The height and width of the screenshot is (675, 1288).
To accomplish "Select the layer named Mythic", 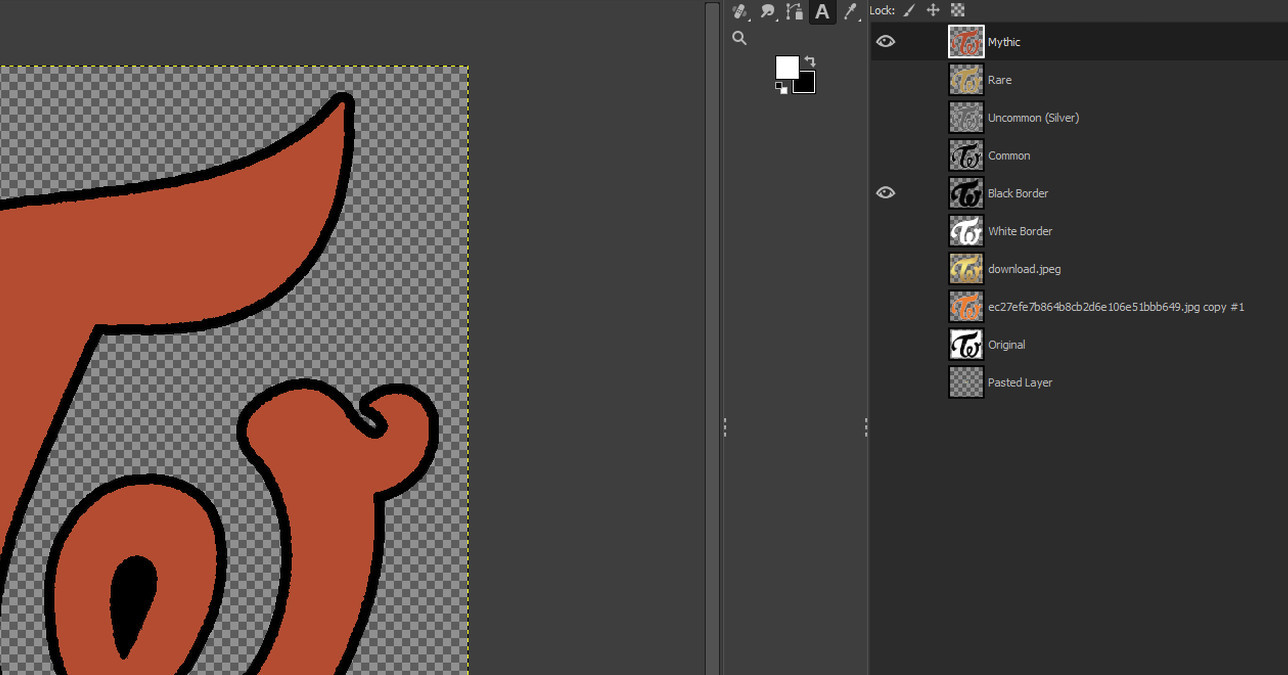I will [1004, 42].
